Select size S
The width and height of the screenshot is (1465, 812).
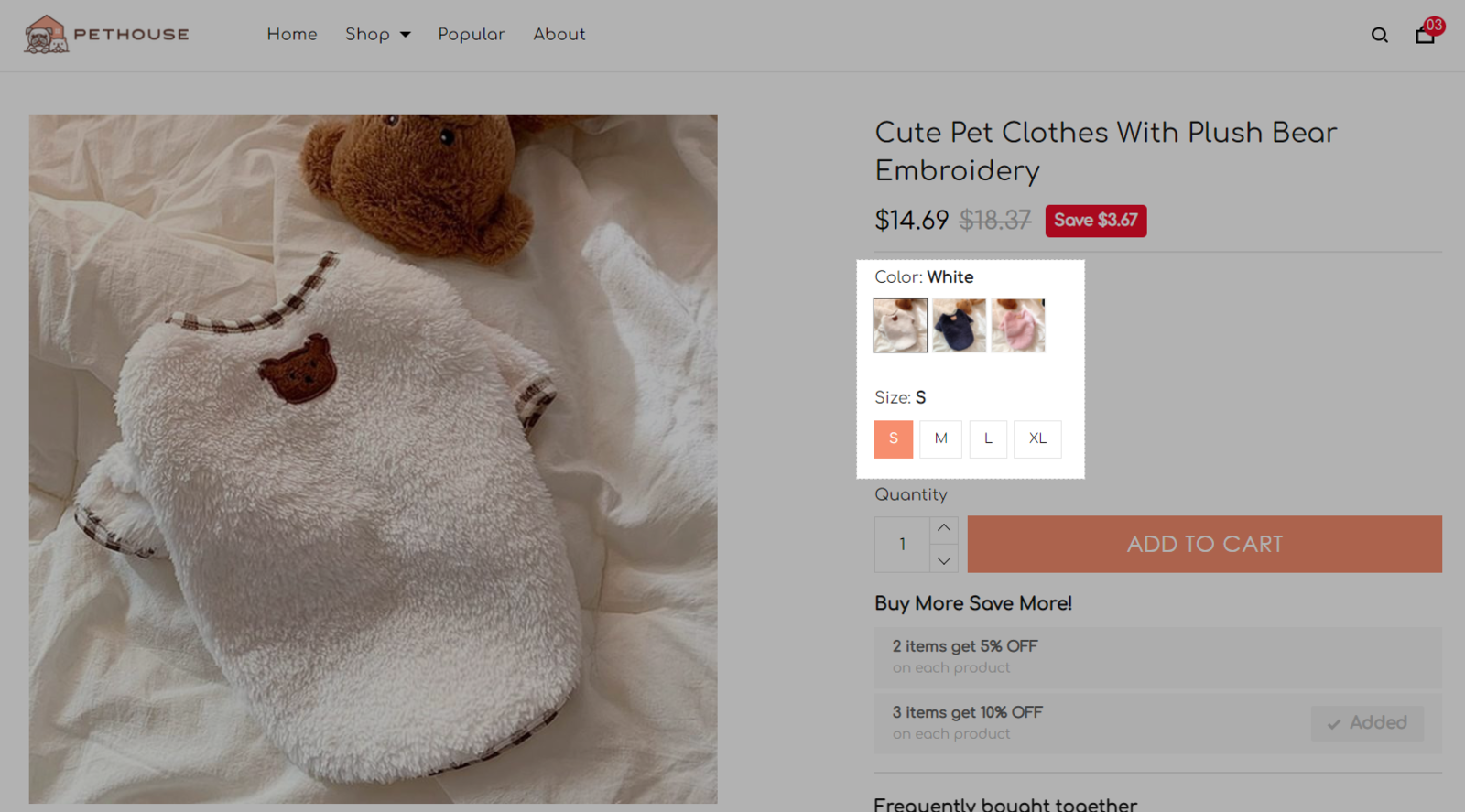tap(894, 438)
